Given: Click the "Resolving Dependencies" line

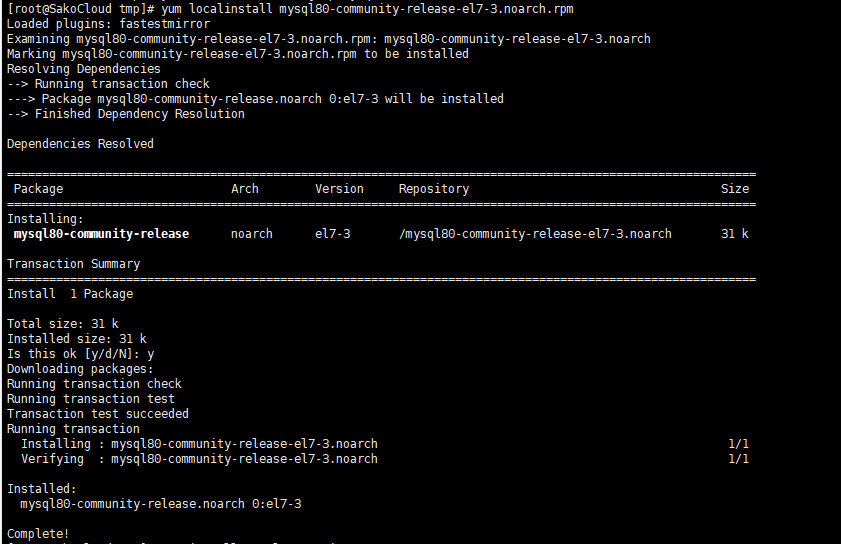Looking at the screenshot, I should pyautogui.click(x=84, y=69).
